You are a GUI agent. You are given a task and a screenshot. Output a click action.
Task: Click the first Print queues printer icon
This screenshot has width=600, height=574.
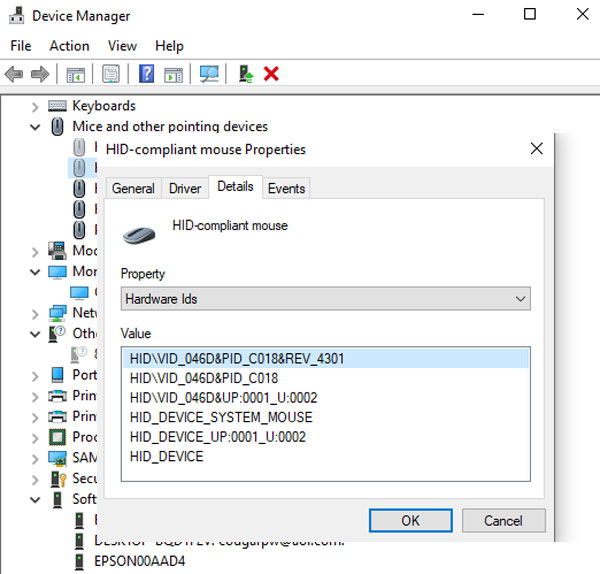pyautogui.click(x=57, y=396)
